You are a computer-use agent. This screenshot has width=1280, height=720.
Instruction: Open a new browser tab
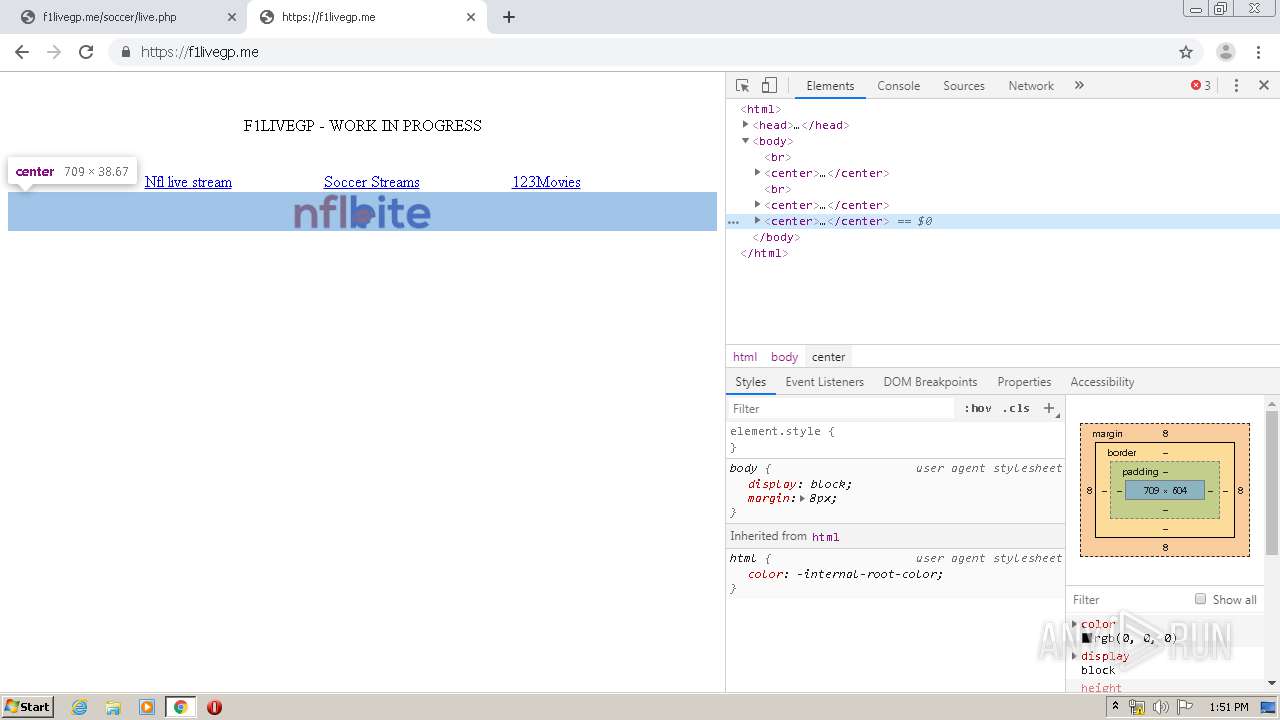509,17
